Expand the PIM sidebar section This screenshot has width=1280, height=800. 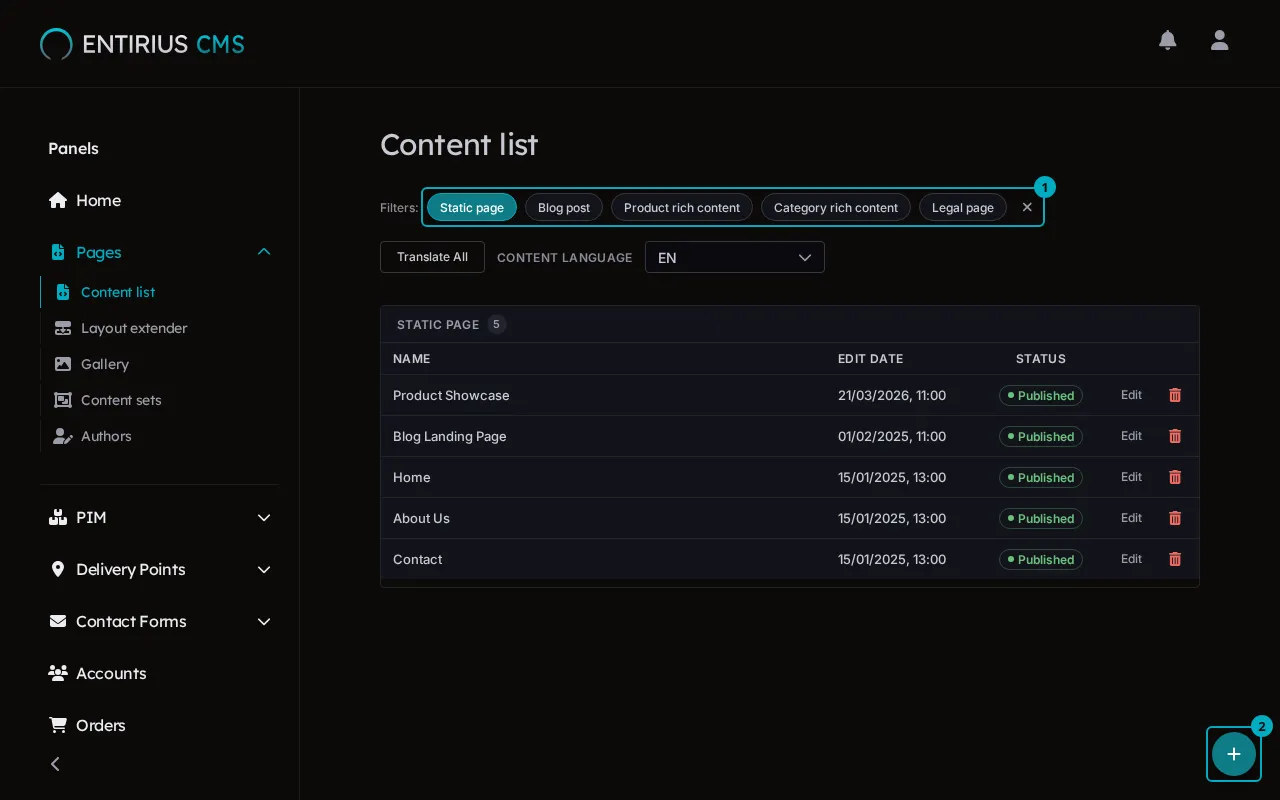pyautogui.click(x=160, y=517)
